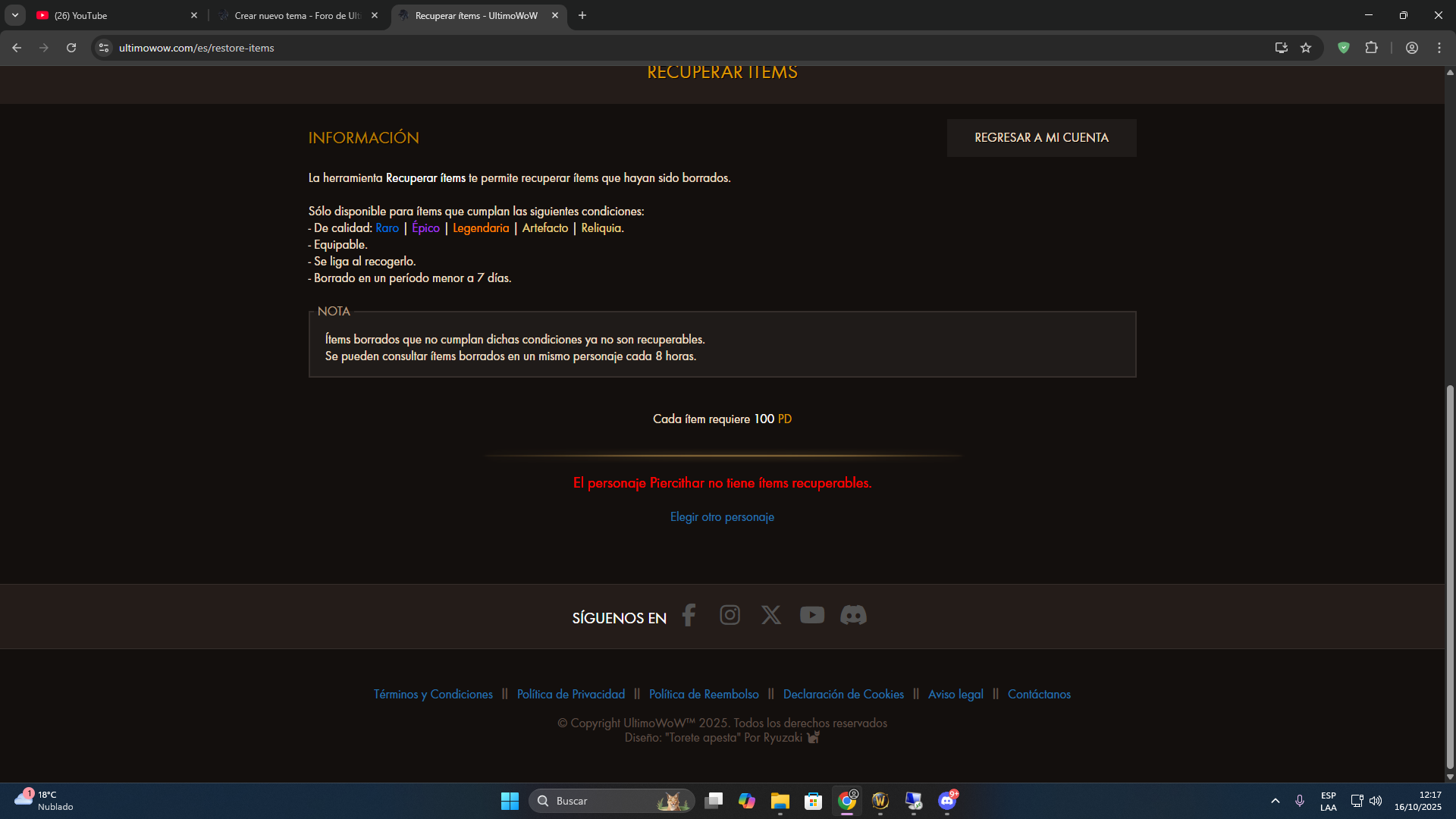Open Chrome's three-dot menu

click(x=1439, y=48)
